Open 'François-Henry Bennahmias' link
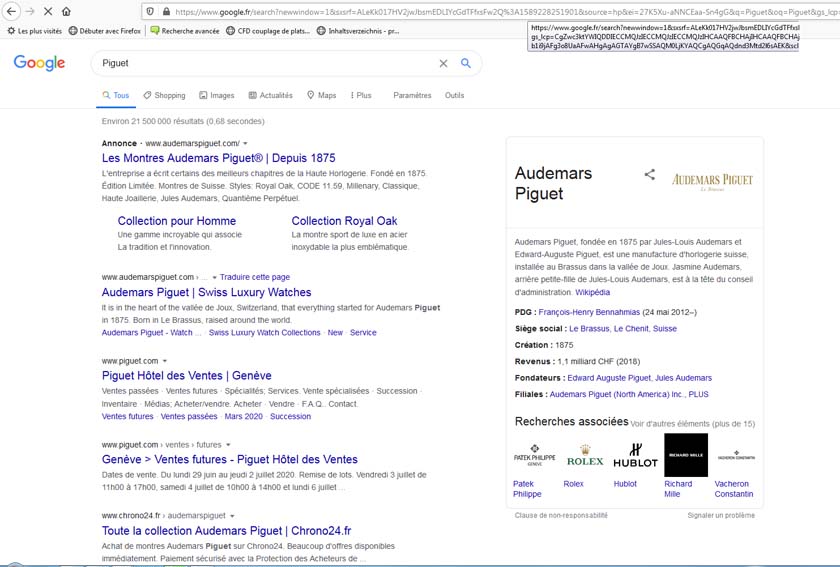Screen dimensions: 840x567 click(x=589, y=312)
